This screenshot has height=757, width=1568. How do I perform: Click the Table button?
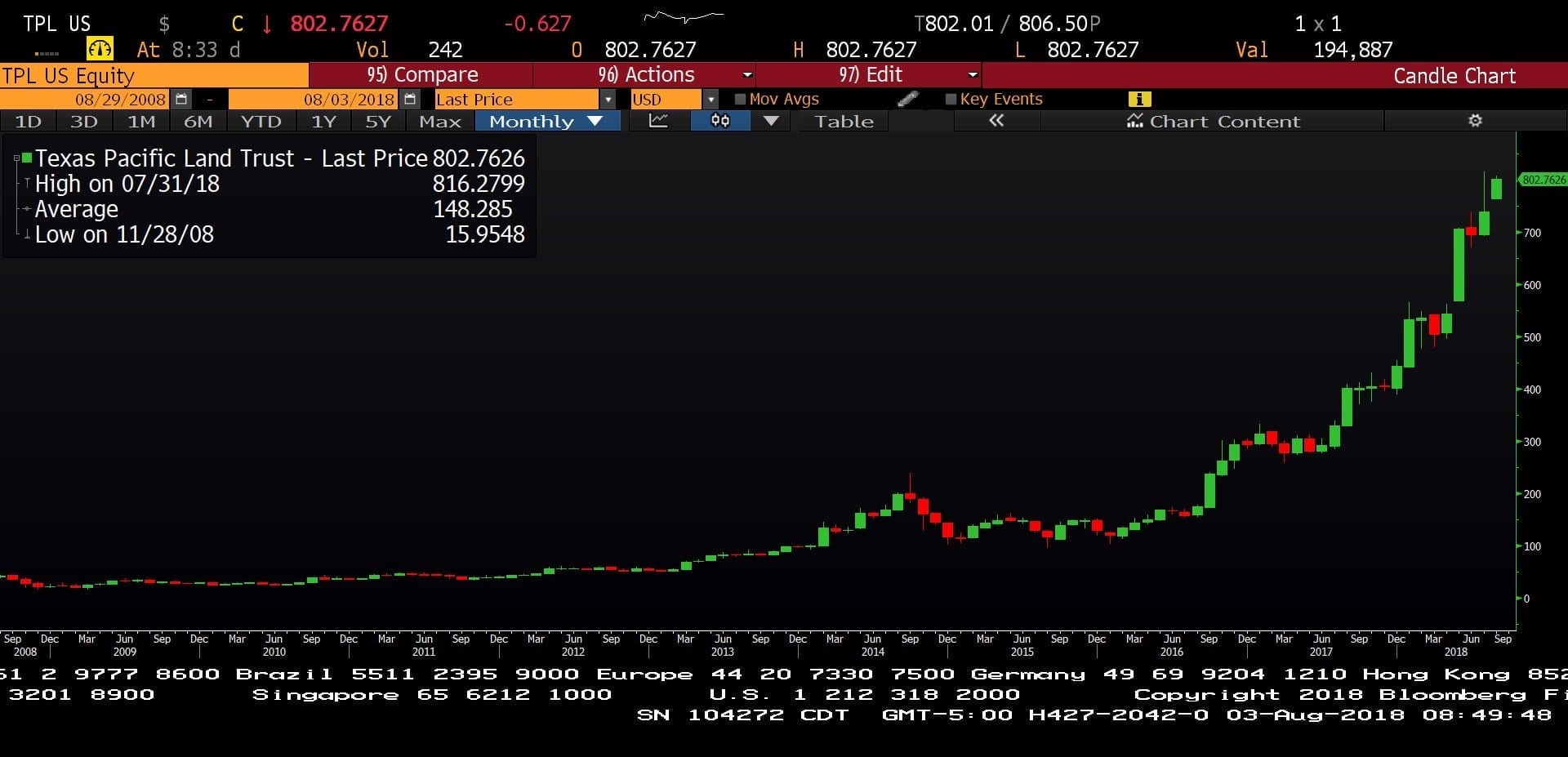pyautogui.click(x=844, y=121)
